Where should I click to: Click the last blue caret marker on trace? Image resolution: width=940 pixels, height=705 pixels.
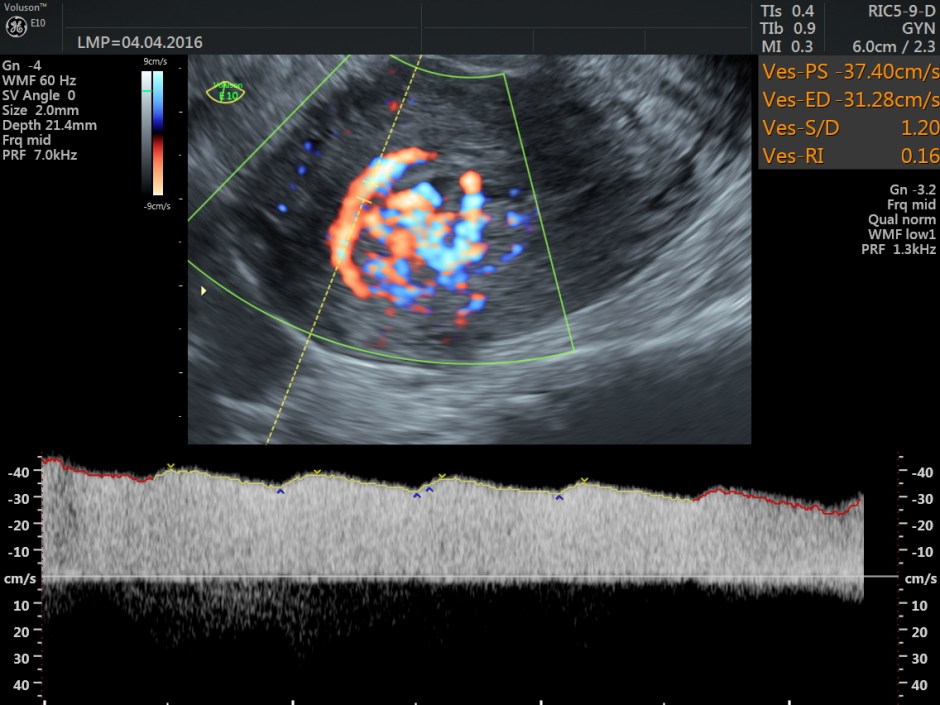coord(560,497)
